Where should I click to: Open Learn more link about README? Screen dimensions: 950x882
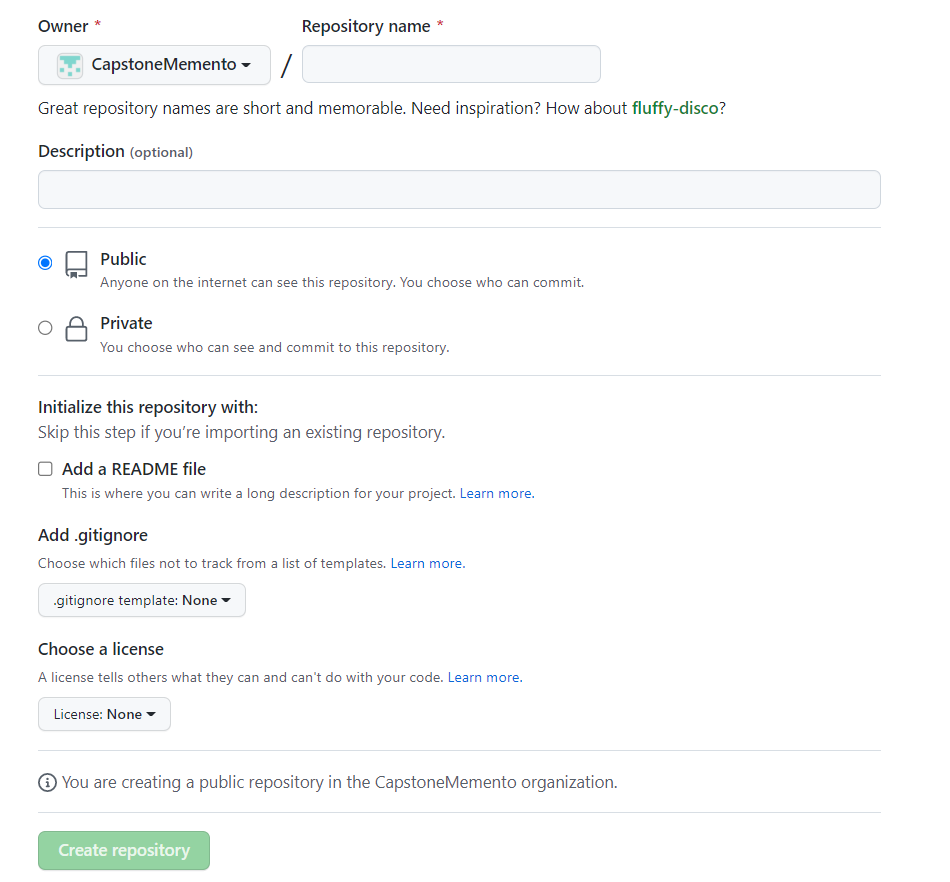point(497,494)
